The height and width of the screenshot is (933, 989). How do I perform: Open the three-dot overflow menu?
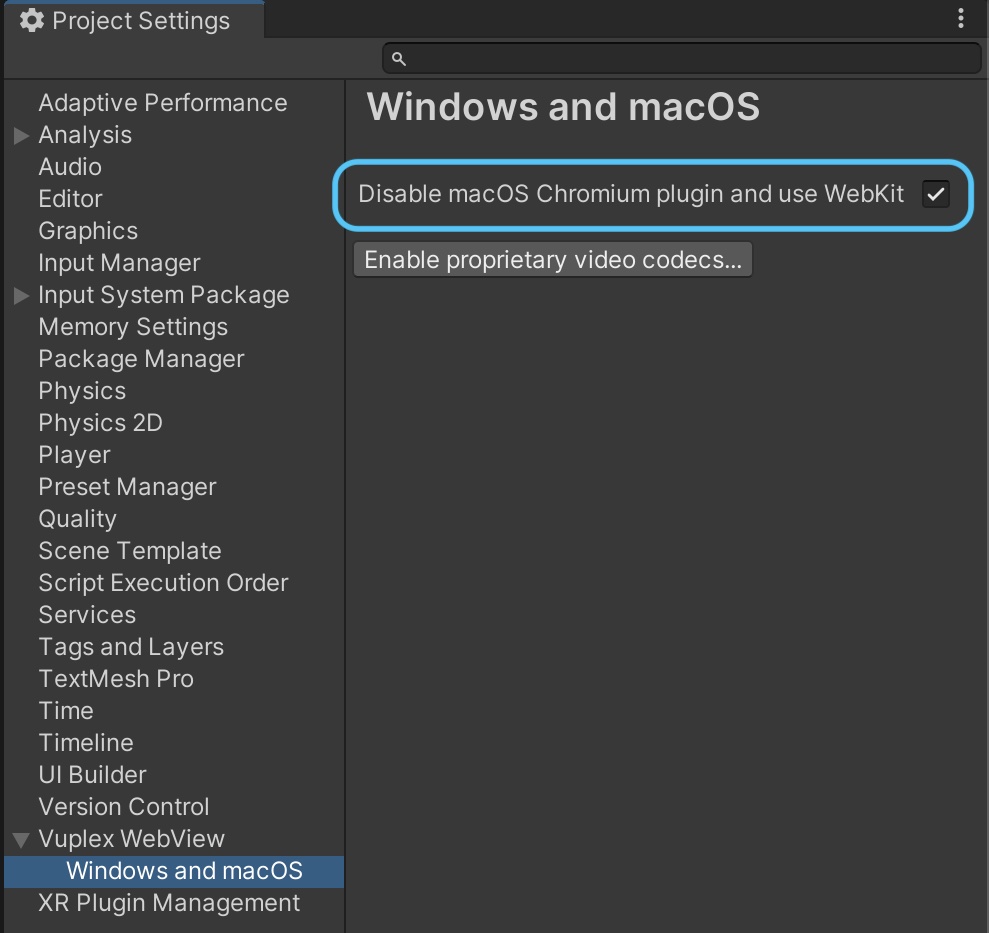coord(961,17)
